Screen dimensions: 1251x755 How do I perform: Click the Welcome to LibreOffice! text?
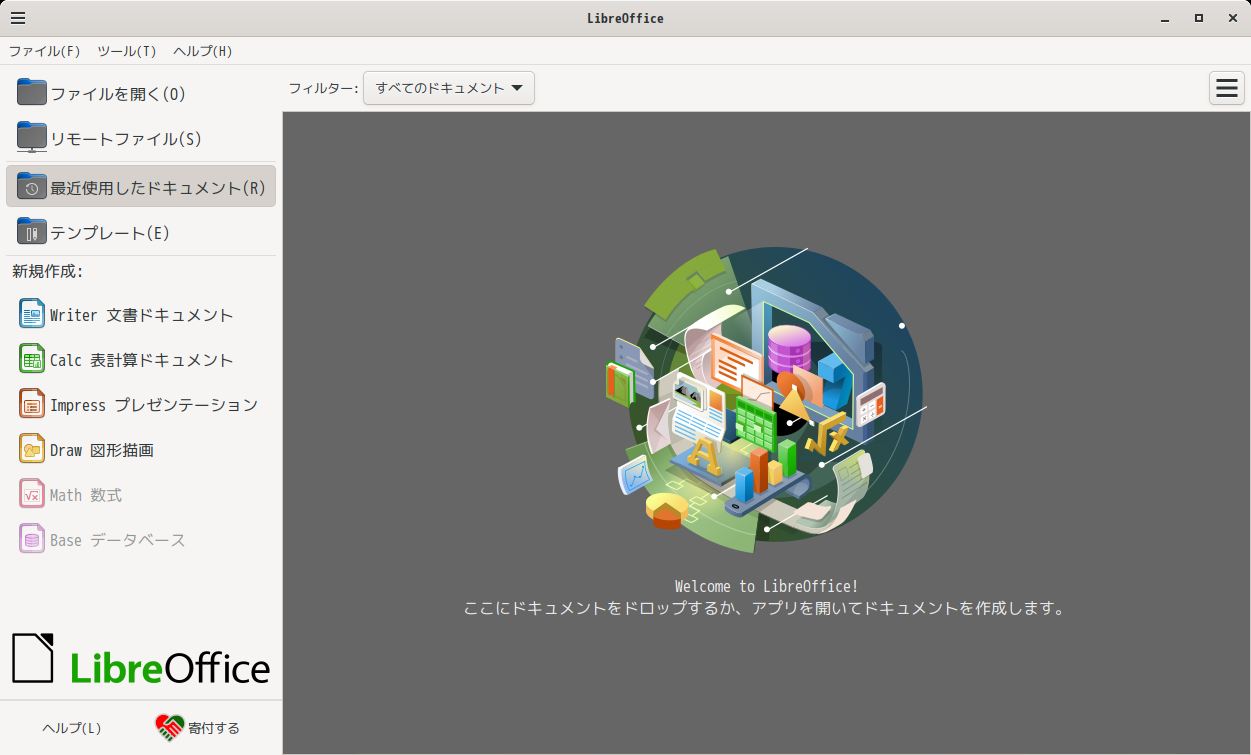(x=766, y=586)
